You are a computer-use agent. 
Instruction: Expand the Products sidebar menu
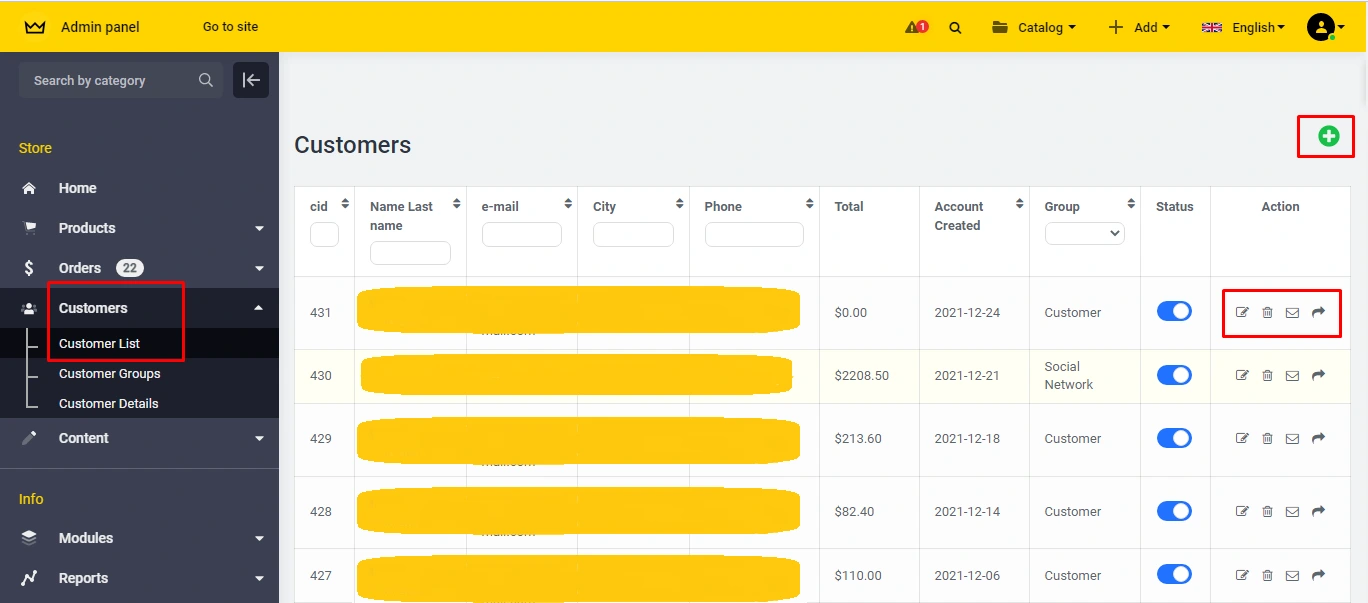pos(87,227)
